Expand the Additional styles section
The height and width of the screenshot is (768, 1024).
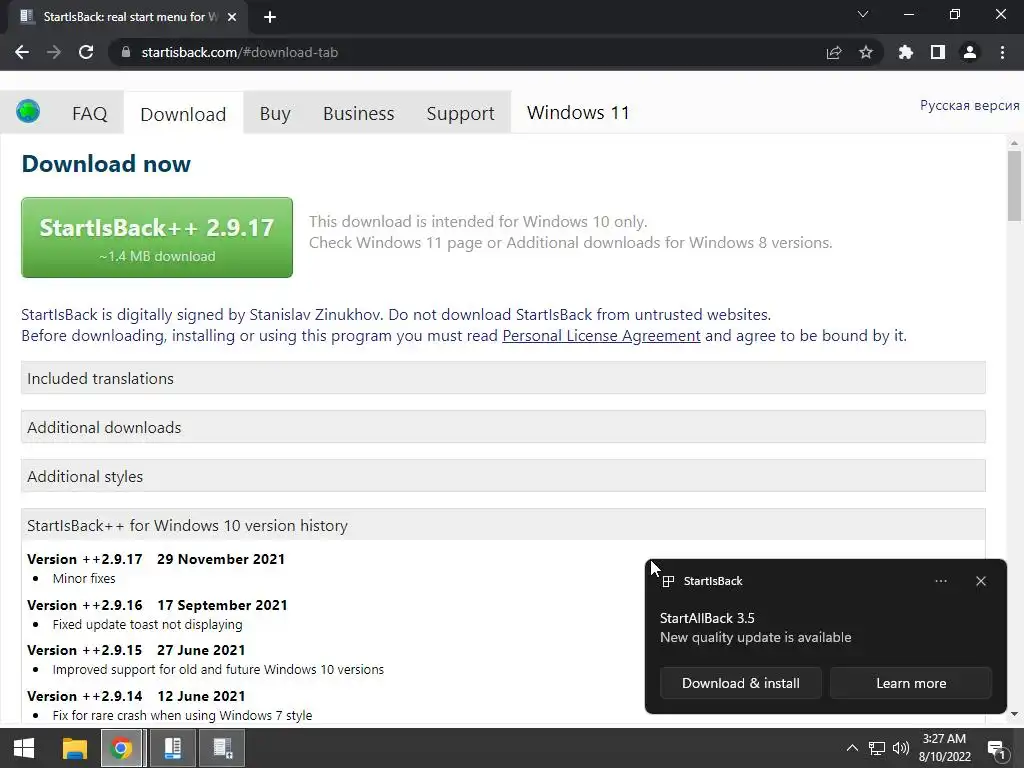[503, 476]
